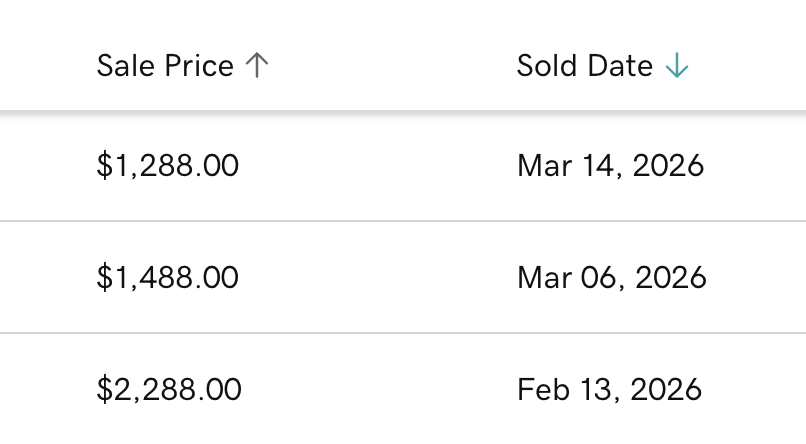
Task: Click blank space between $1,288.00 and Mar 14, 2026
Action: [x=380, y=165]
